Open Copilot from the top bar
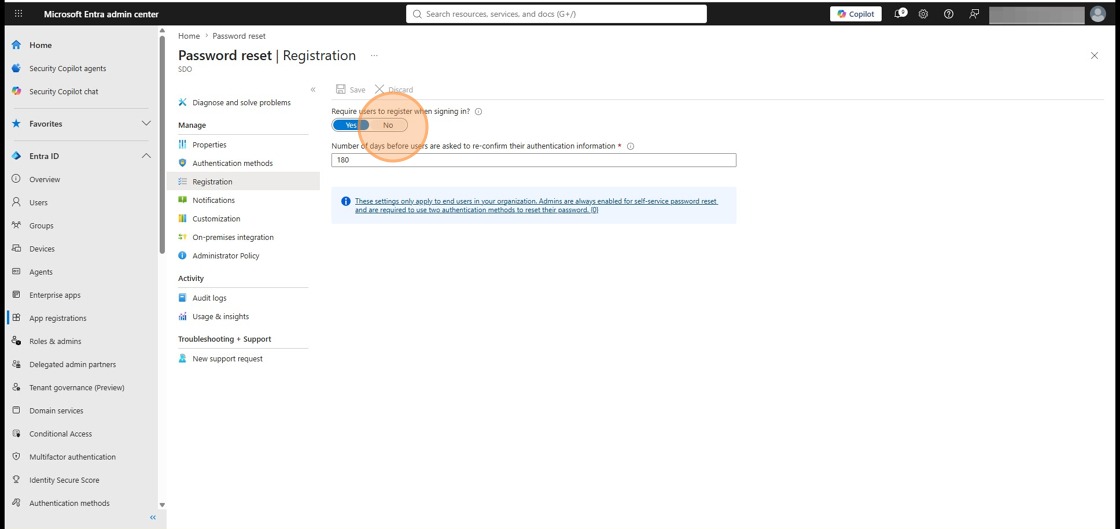The width and height of the screenshot is (1120, 529). [856, 14]
